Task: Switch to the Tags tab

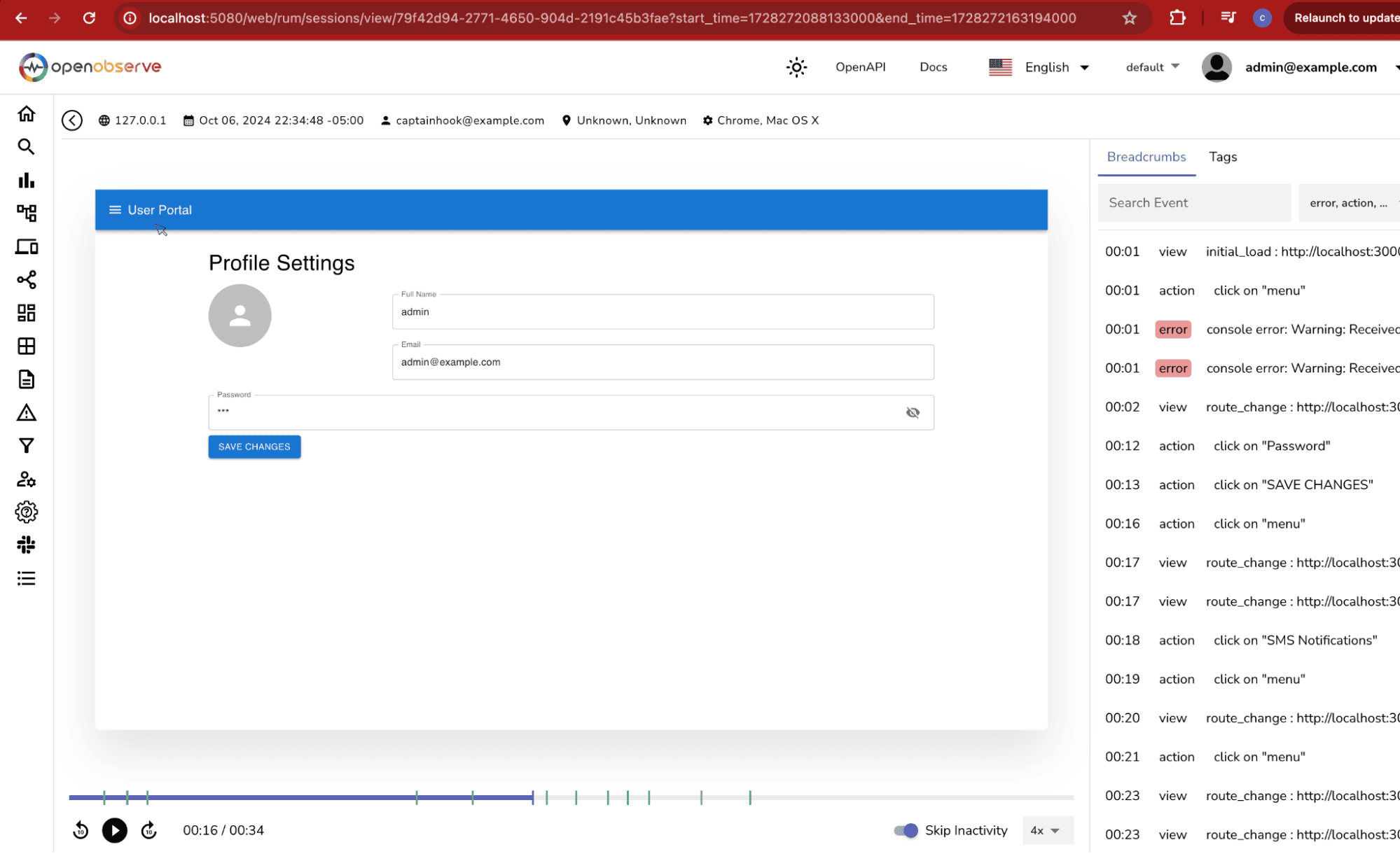Action: 1222,157
